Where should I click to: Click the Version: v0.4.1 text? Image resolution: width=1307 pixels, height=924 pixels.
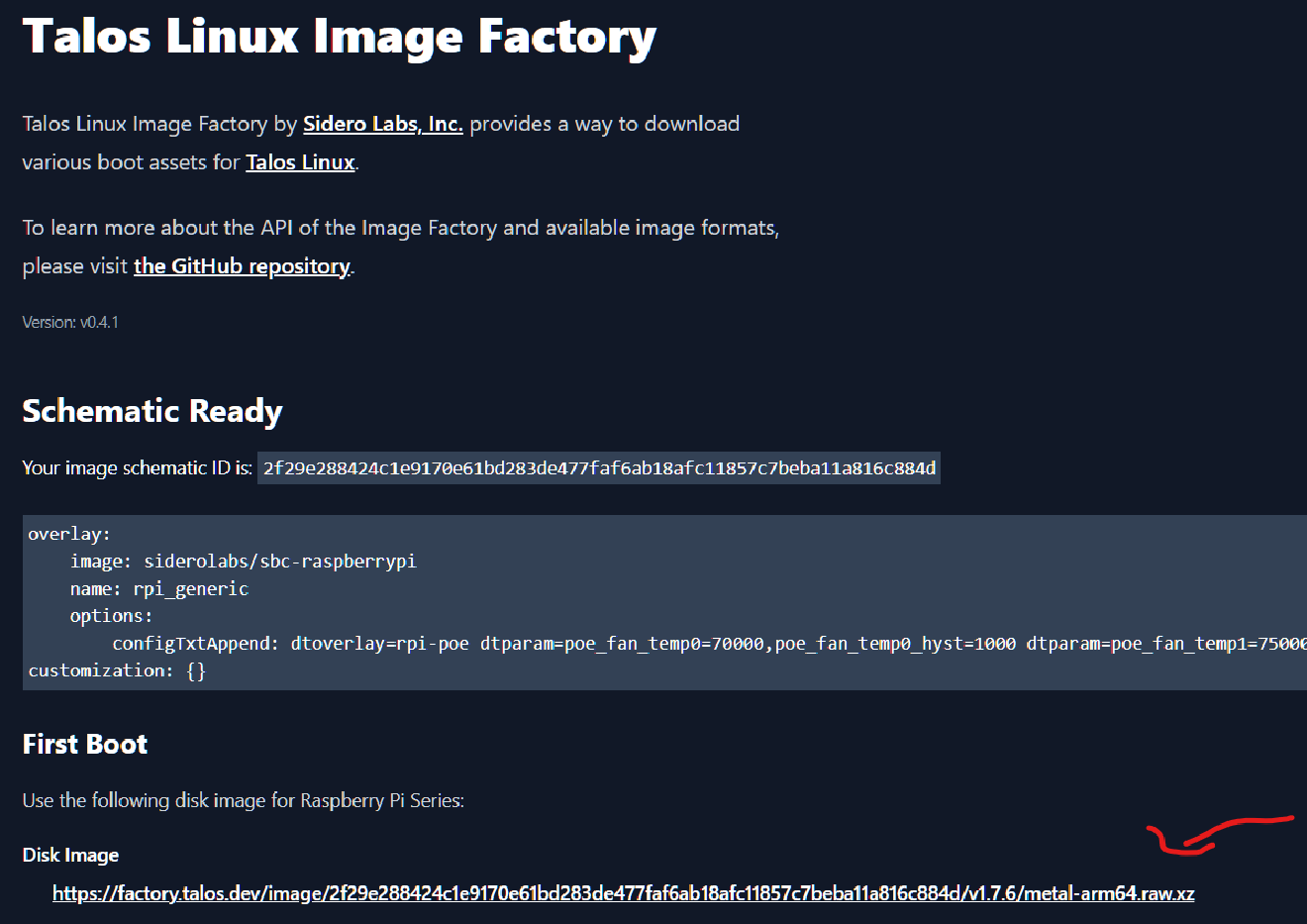point(69,321)
